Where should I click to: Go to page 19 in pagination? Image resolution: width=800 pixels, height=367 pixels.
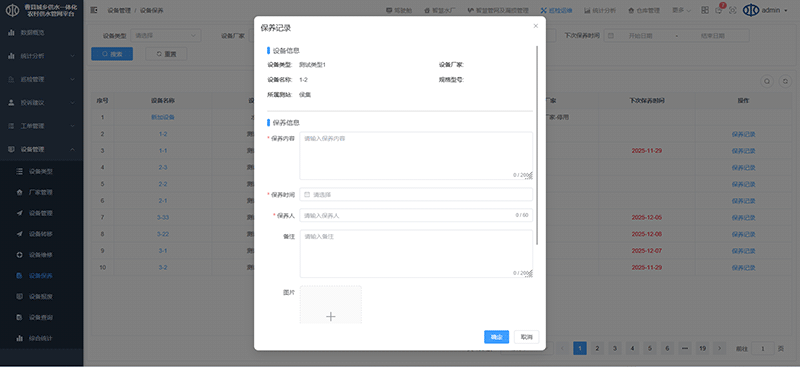click(703, 349)
